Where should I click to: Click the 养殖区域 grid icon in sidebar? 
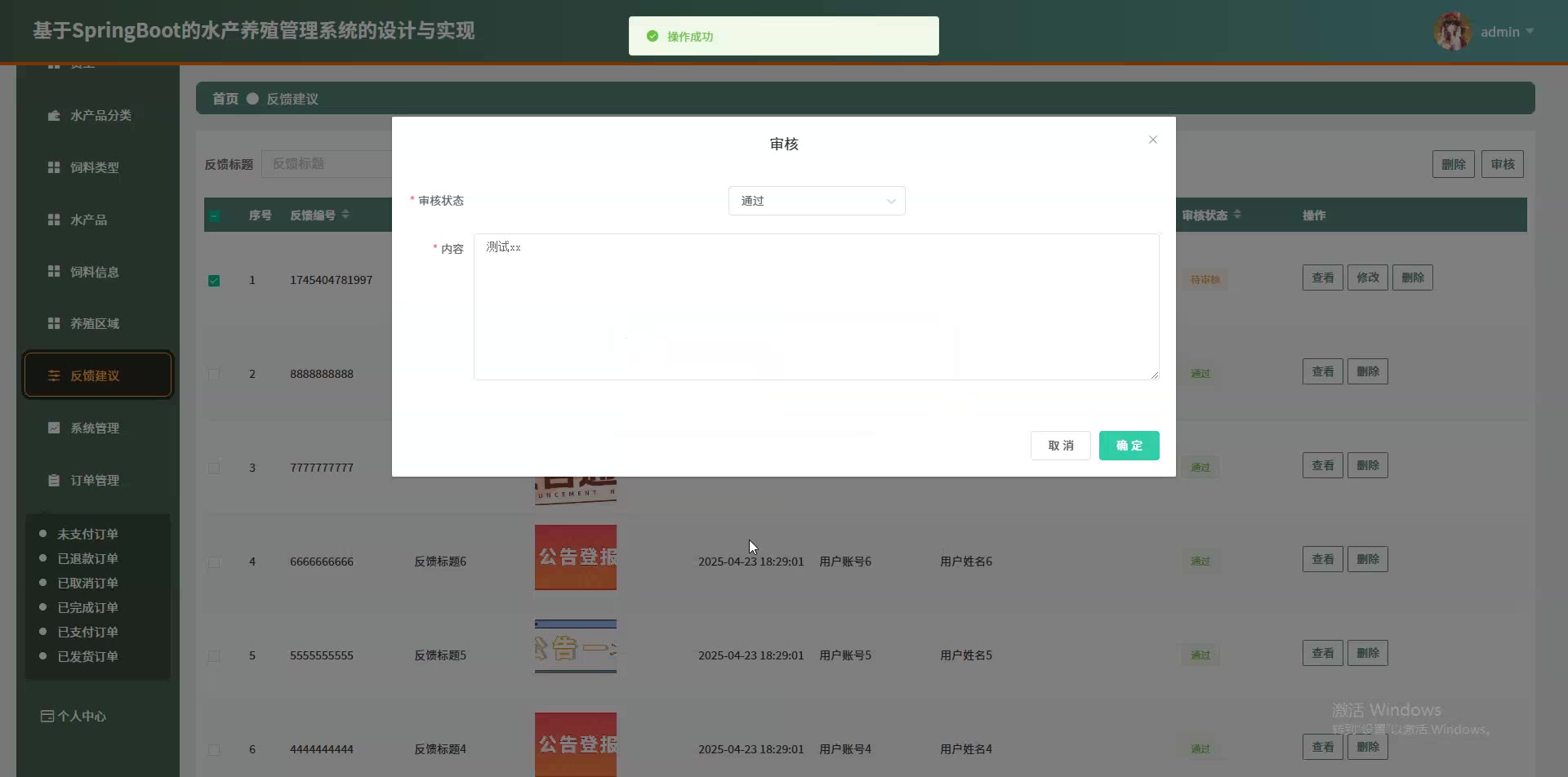(x=54, y=324)
